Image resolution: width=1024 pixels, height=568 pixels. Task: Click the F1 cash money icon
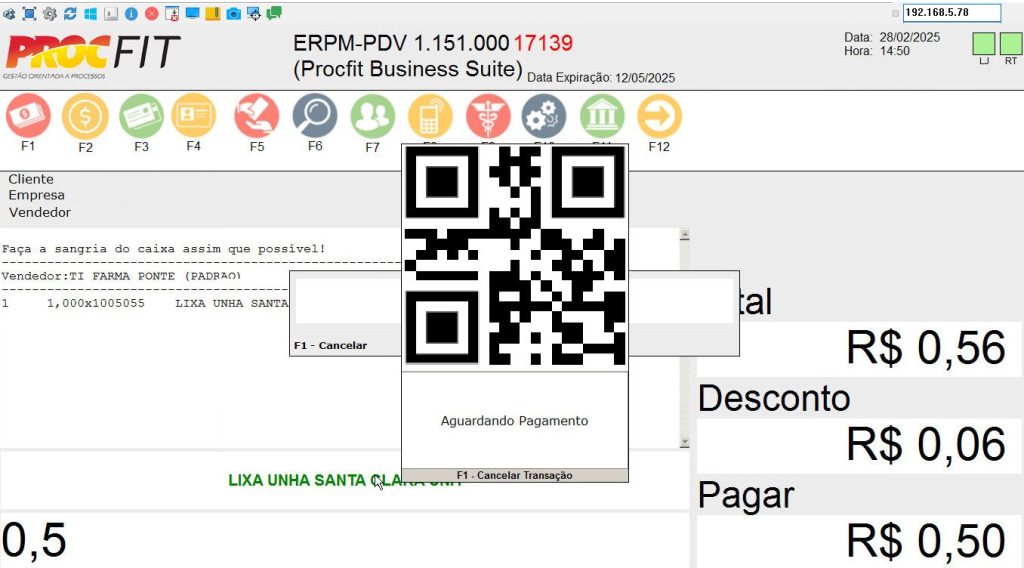pos(28,116)
